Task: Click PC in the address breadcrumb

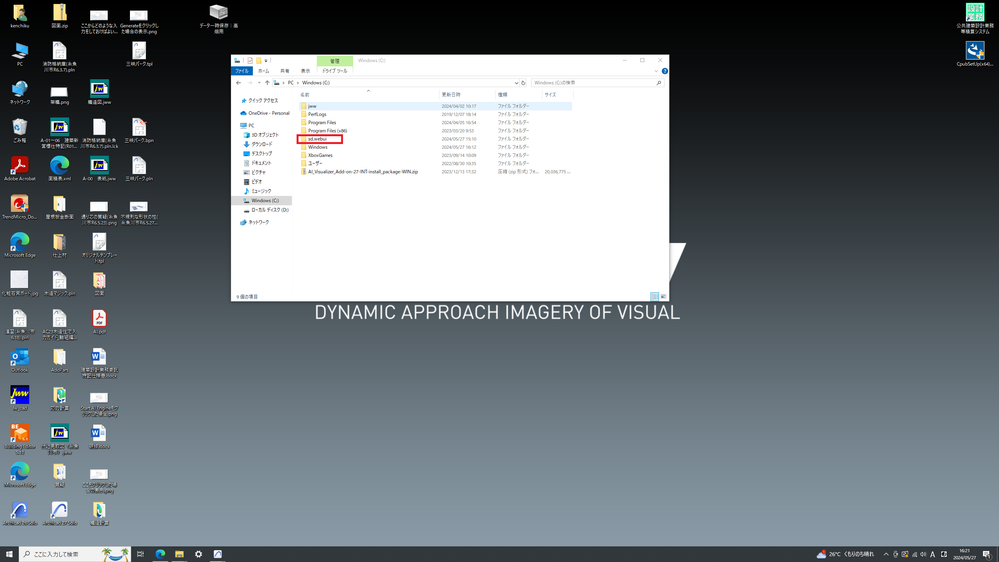Action: tap(291, 83)
